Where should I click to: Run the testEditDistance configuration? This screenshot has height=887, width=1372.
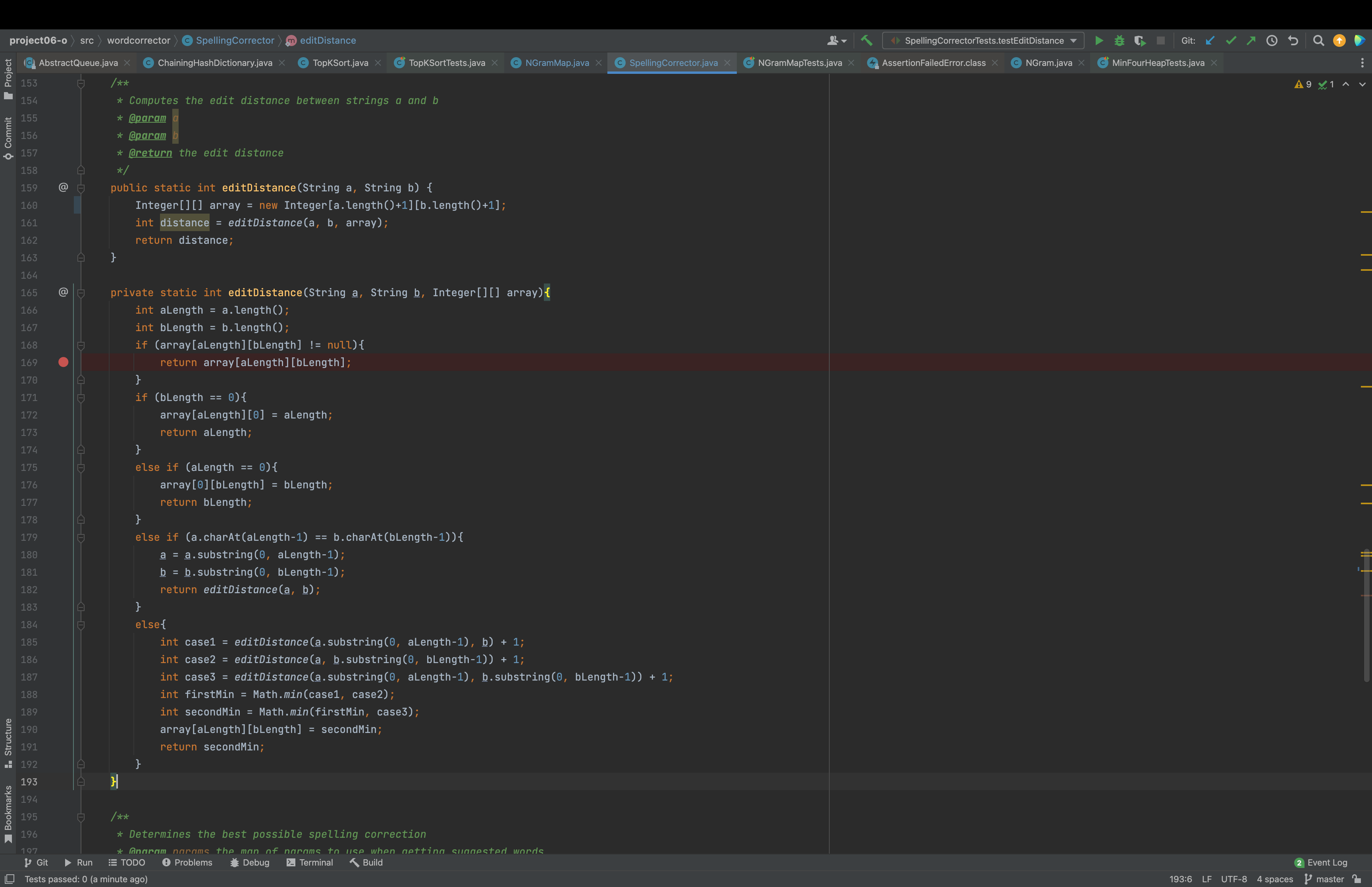point(1098,40)
